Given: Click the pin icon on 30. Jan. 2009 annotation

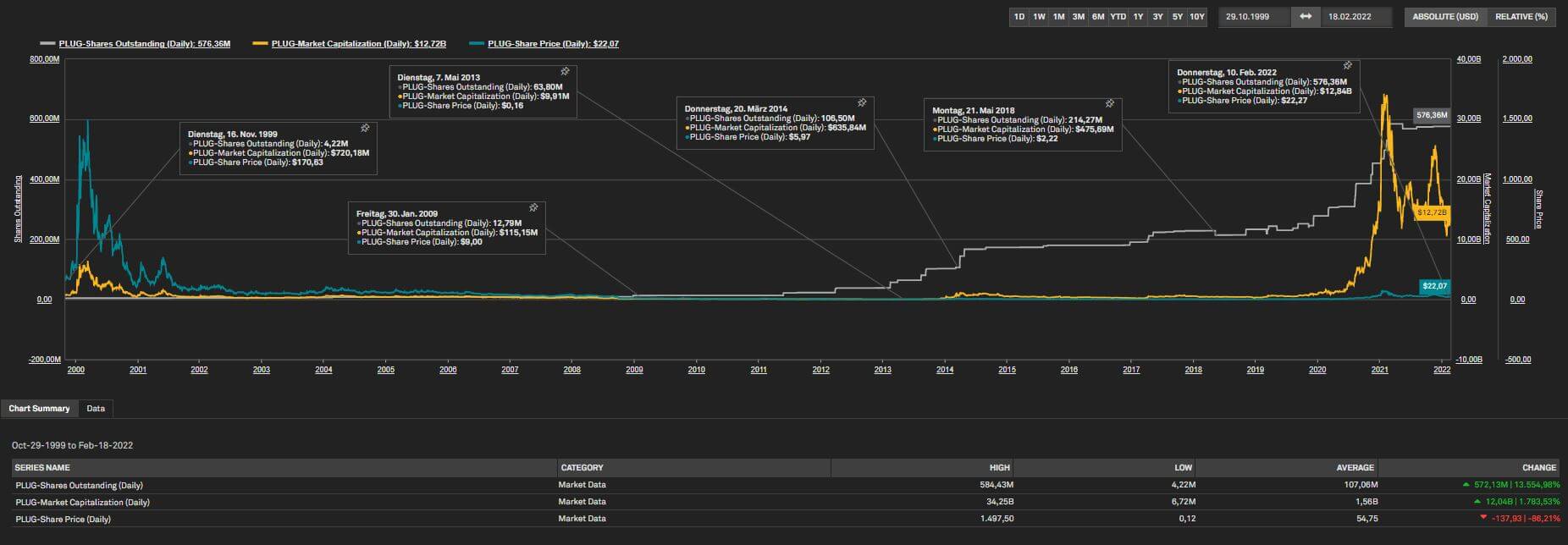Looking at the screenshot, I should [533, 207].
